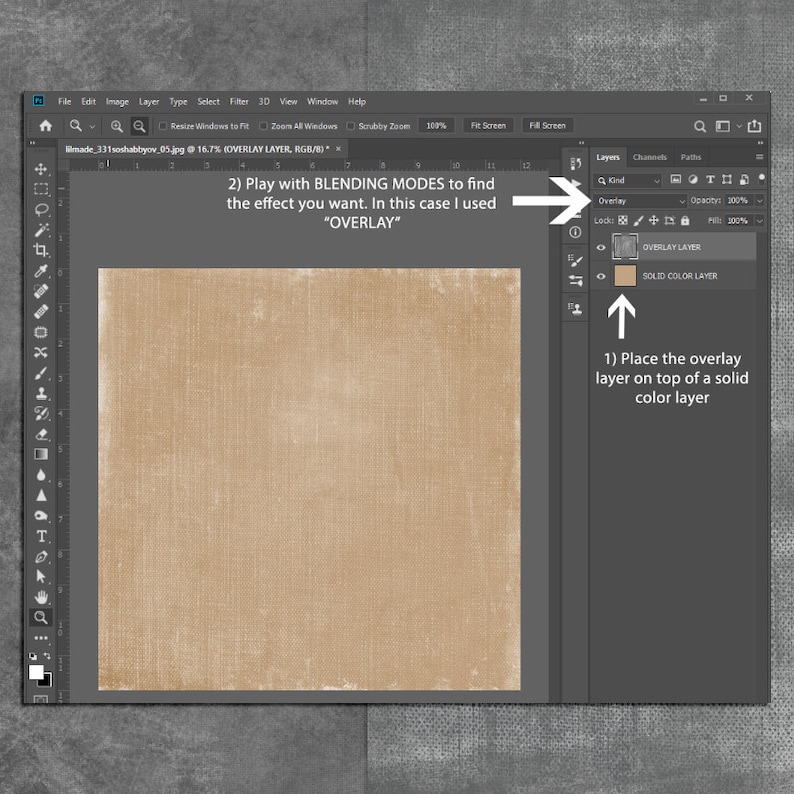794x794 pixels.
Task: Enable Zoom All Windows checkbox
Action: coord(263,126)
